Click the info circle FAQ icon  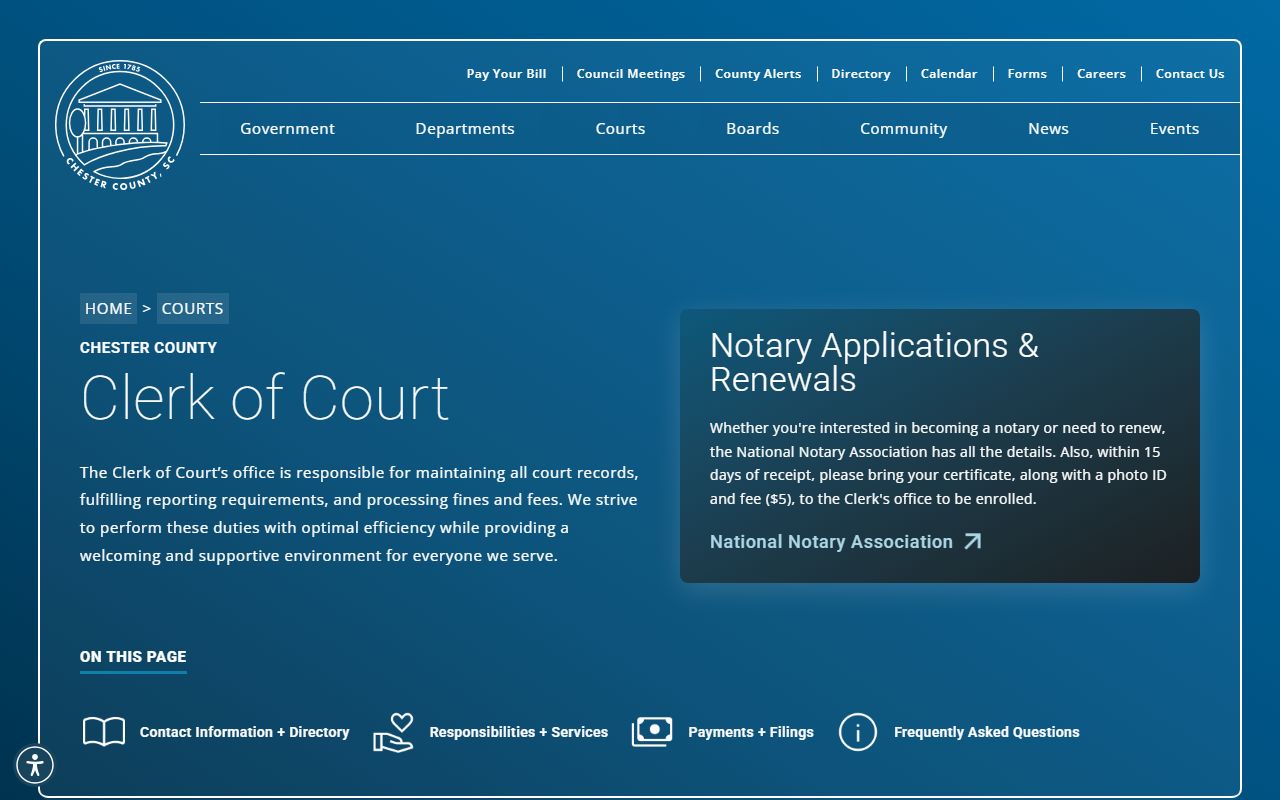pyautogui.click(x=857, y=732)
